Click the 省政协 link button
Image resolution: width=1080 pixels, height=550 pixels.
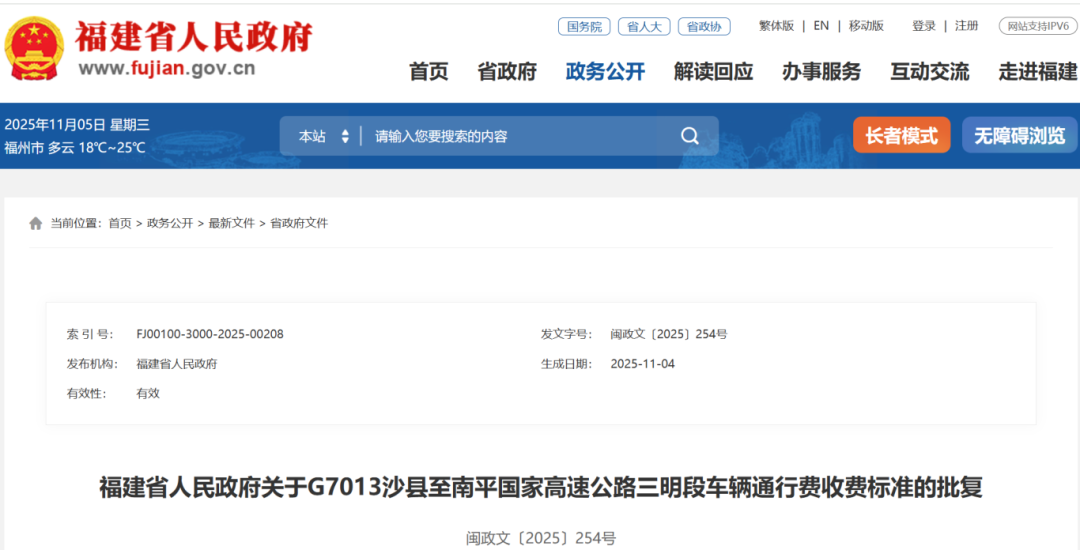[704, 26]
